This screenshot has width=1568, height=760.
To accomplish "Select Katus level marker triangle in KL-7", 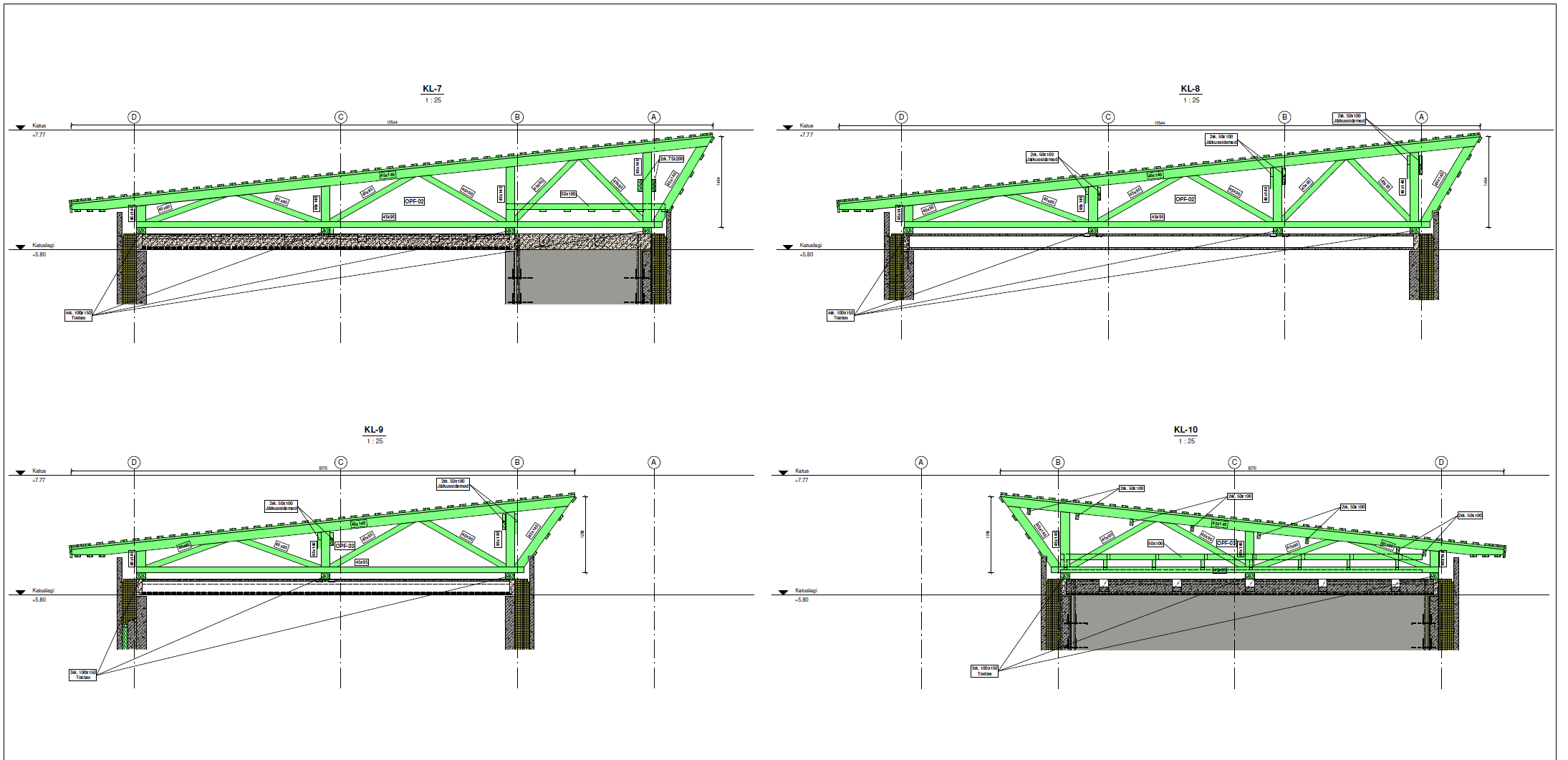I will pos(21,128).
